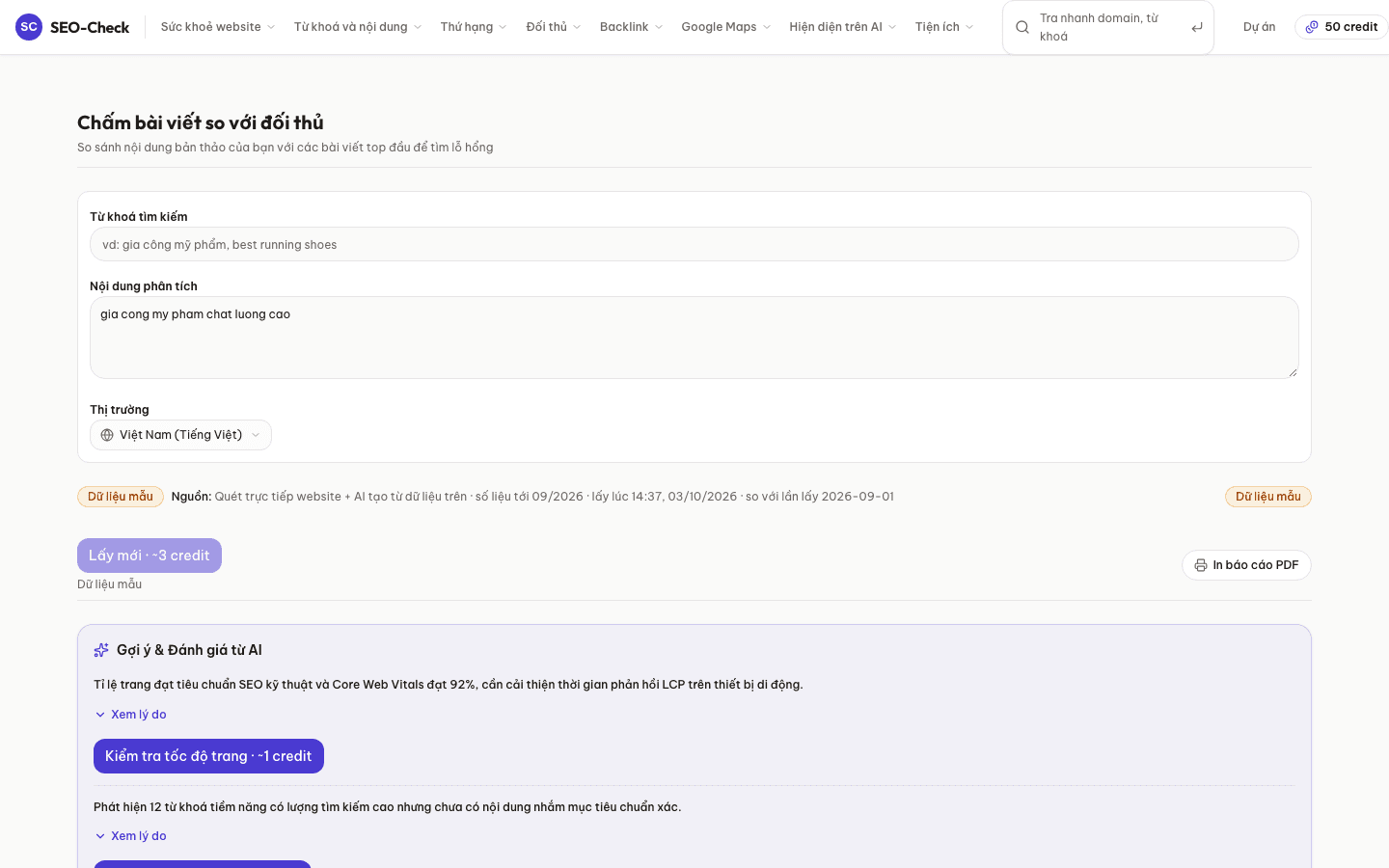Click the 50 credit badge
Viewport: 1389px width, 868px height.
click(1341, 27)
